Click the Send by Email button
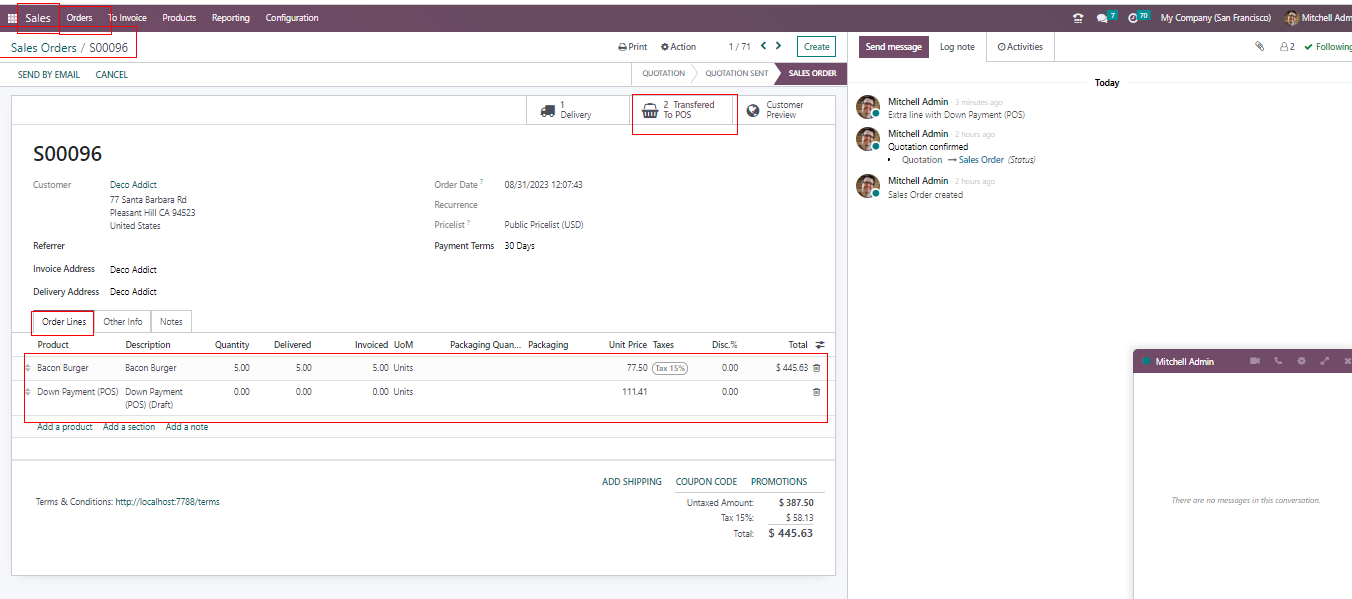The height and width of the screenshot is (599, 1352). 49,75
